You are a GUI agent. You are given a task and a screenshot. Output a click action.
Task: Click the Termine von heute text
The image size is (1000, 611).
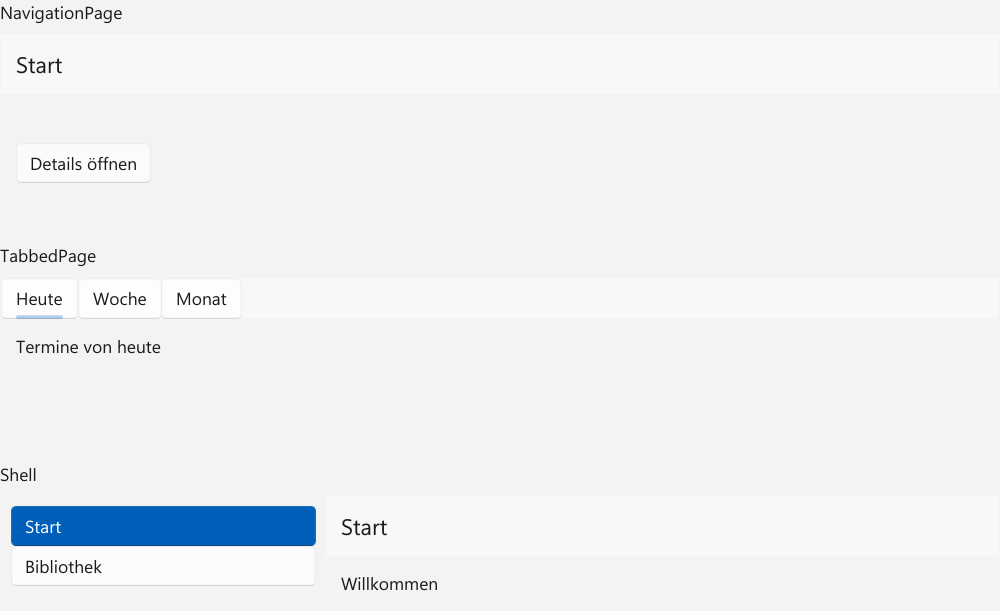(x=88, y=347)
